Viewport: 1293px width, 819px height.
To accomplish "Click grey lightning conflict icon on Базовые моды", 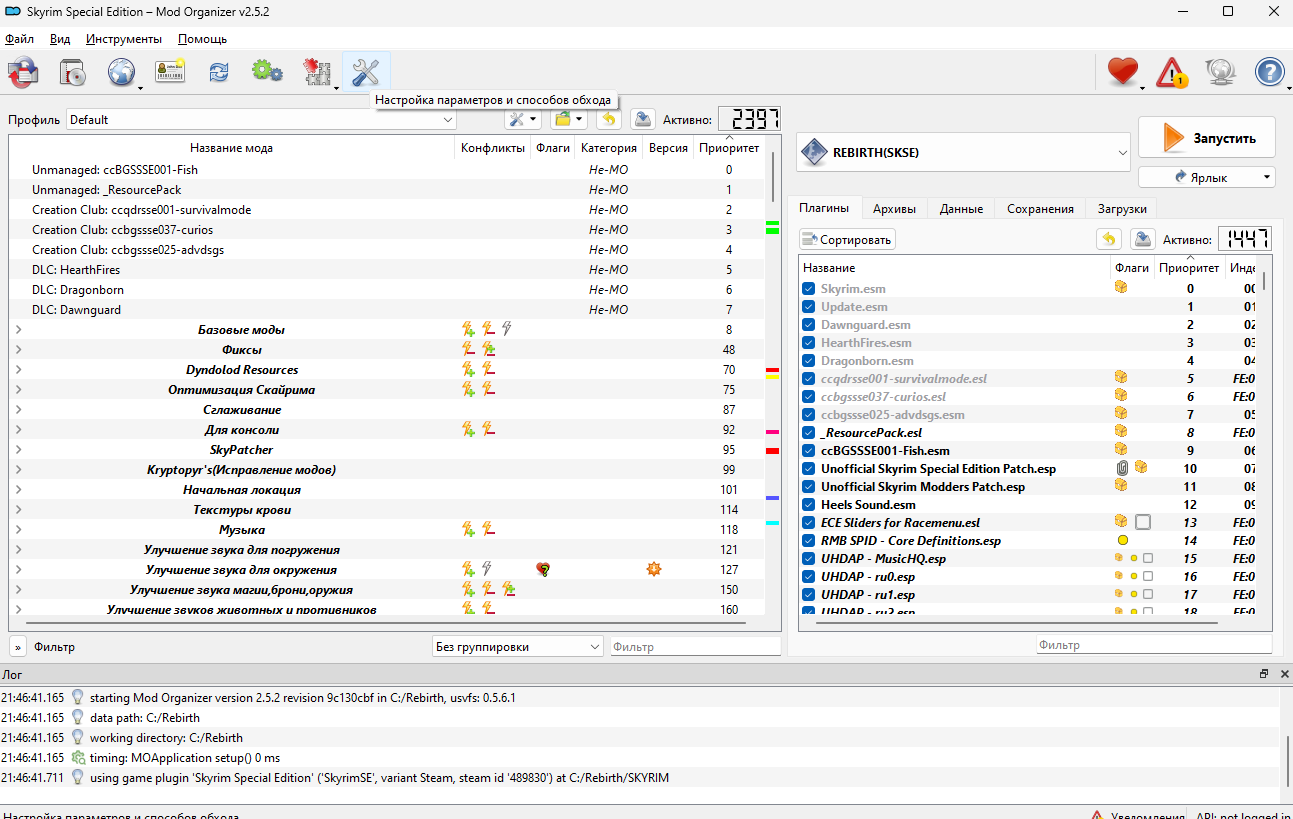I will (507, 329).
